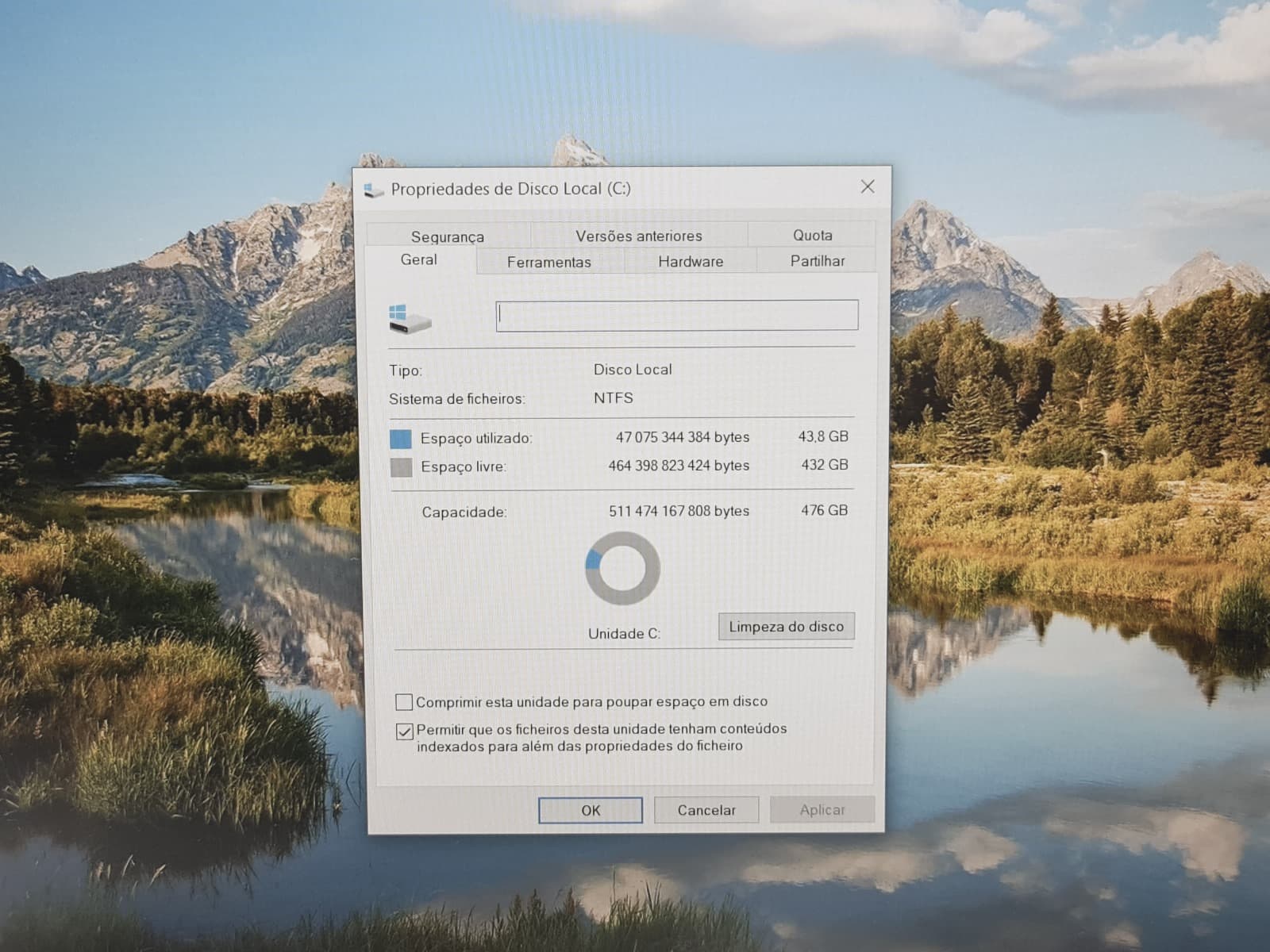Click the Aplicar button
The width and height of the screenshot is (1270, 952).
coord(822,809)
